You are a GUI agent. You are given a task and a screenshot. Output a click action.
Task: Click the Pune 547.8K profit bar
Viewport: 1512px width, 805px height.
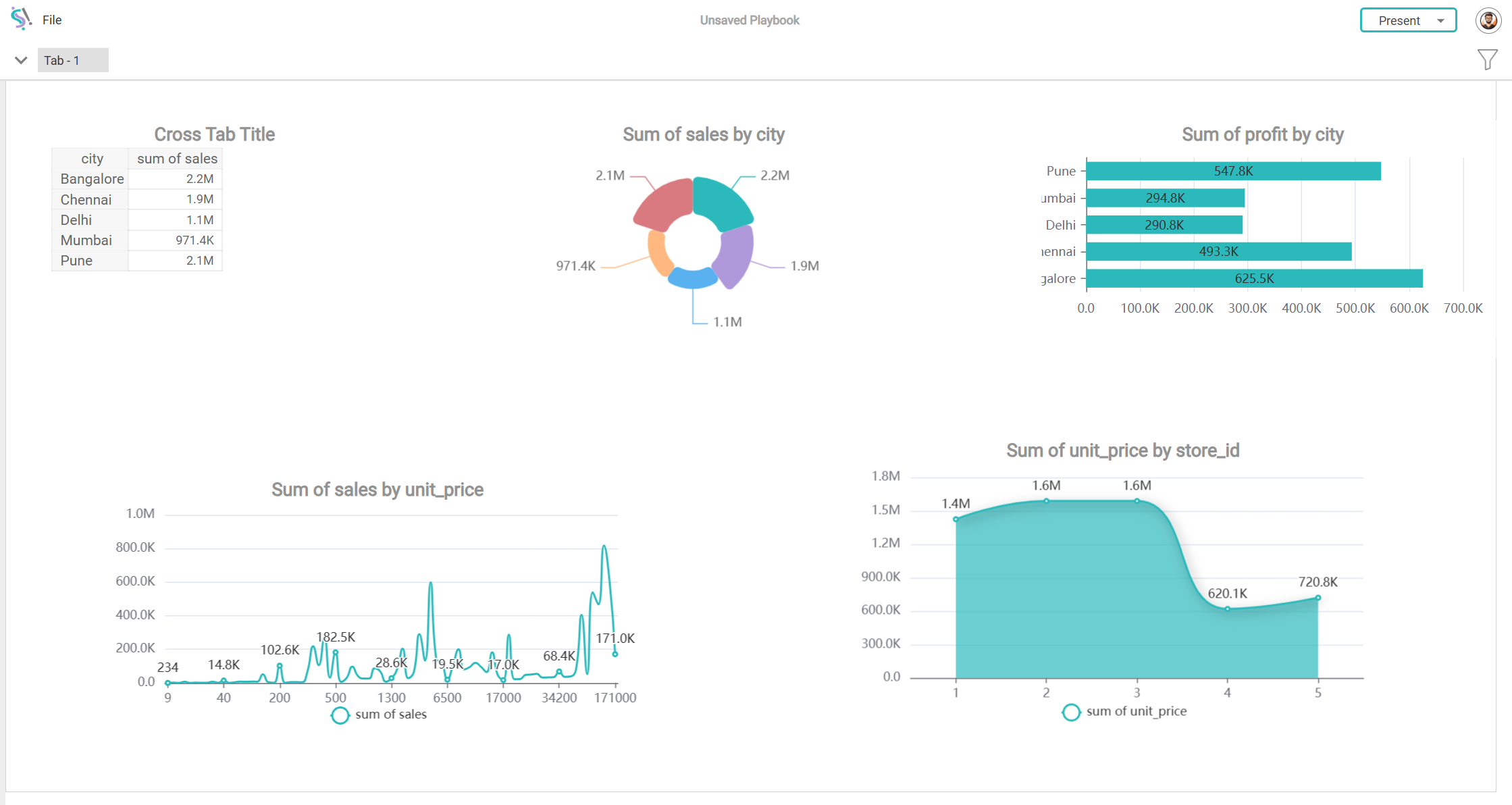[x=1233, y=172]
